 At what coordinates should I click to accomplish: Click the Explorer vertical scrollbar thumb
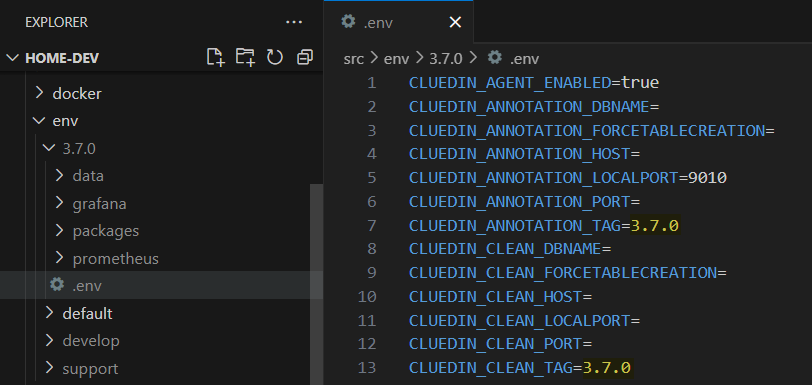point(316,284)
